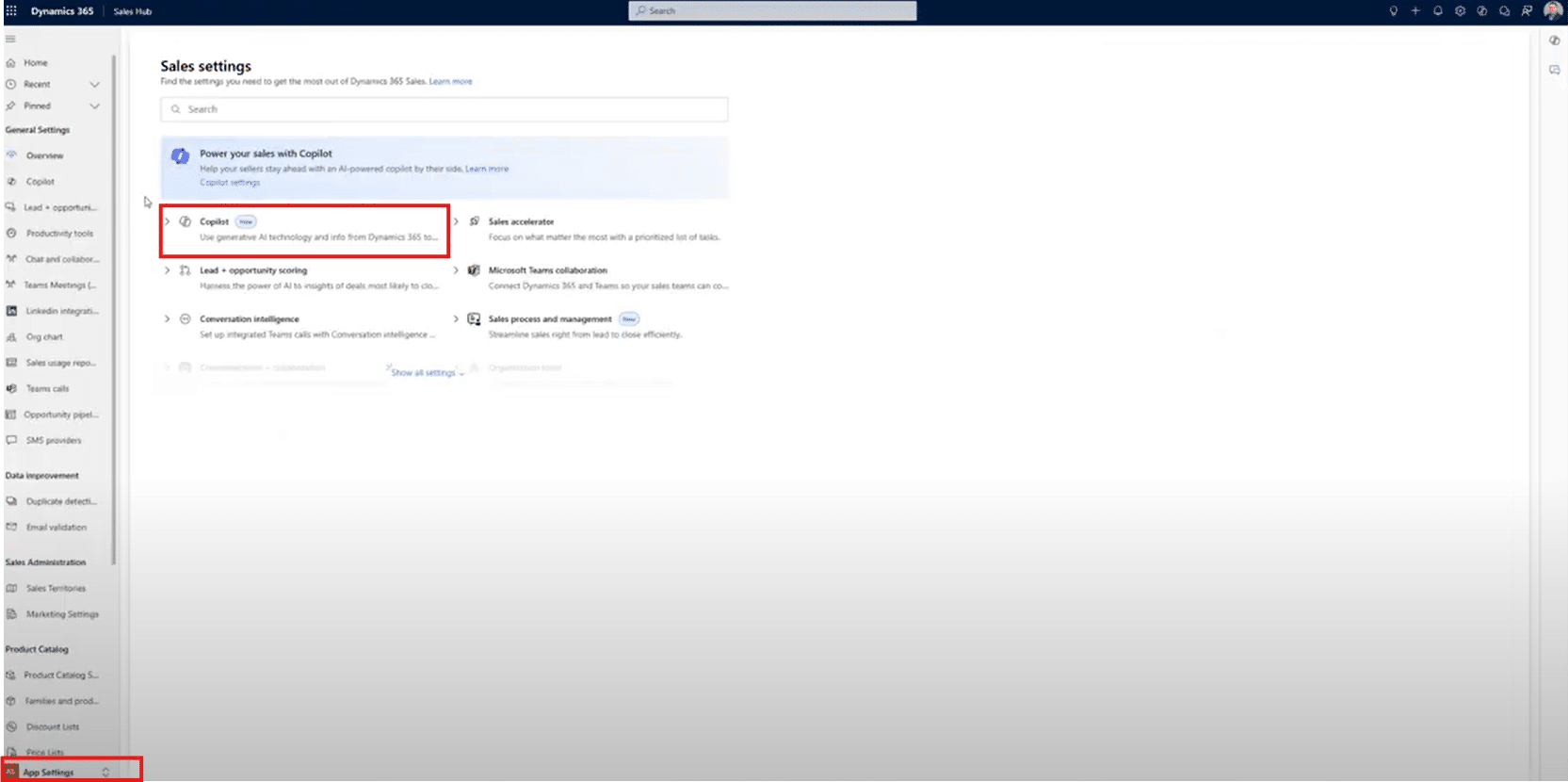The width and height of the screenshot is (1568, 782).
Task: Click the Families and products icon
Action: (x=11, y=701)
